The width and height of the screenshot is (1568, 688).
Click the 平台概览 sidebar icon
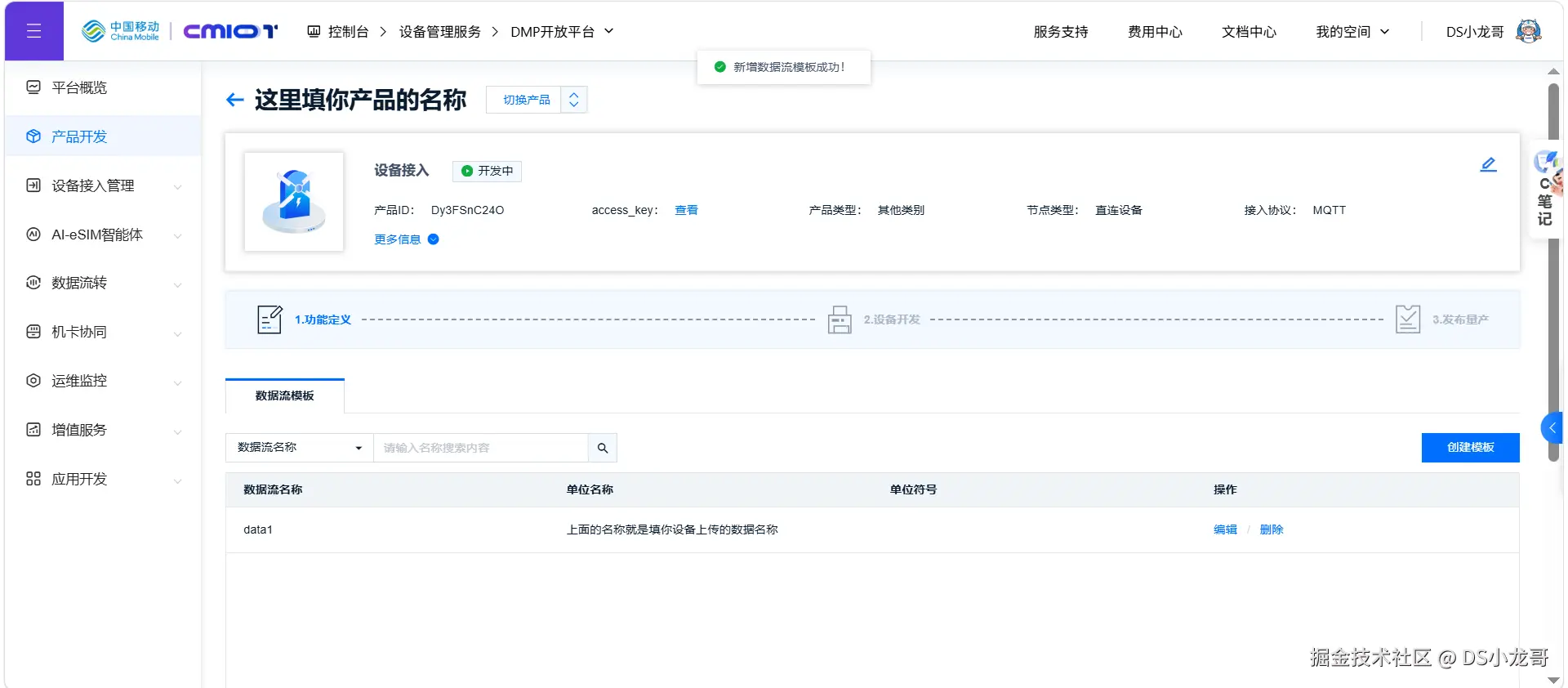pos(33,87)
